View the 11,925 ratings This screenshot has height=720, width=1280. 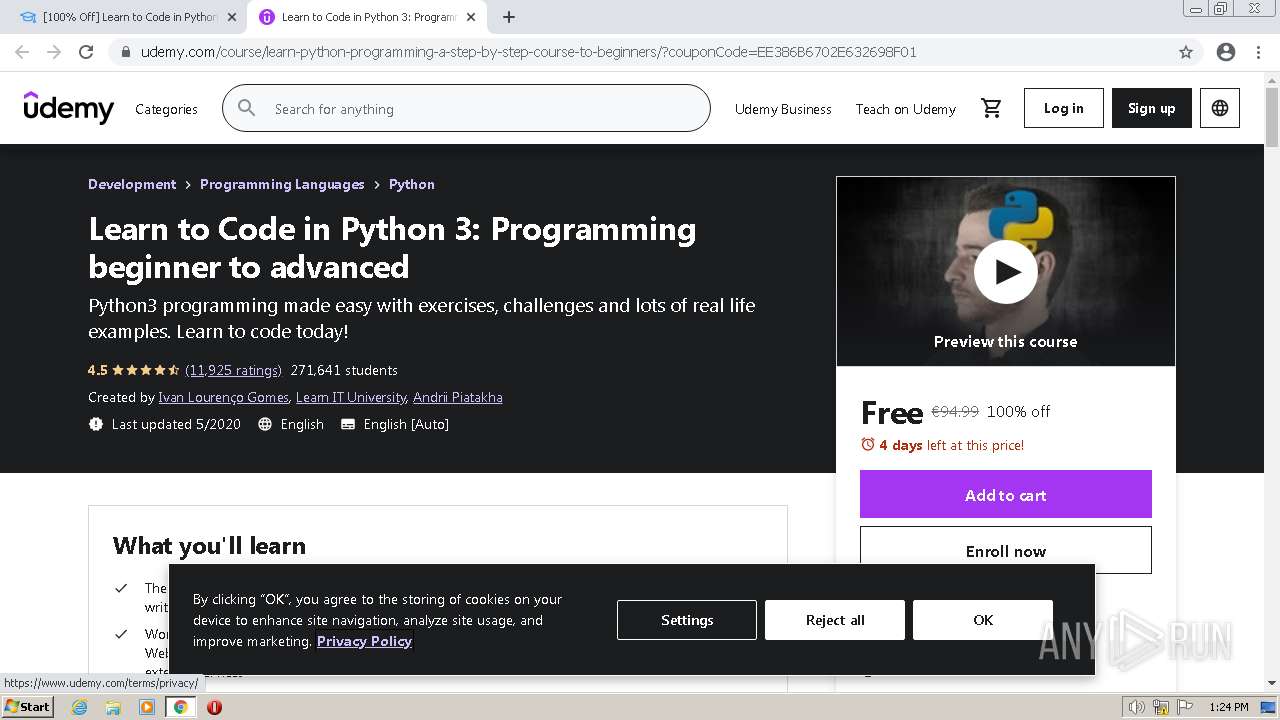click(x=233, y=370)
